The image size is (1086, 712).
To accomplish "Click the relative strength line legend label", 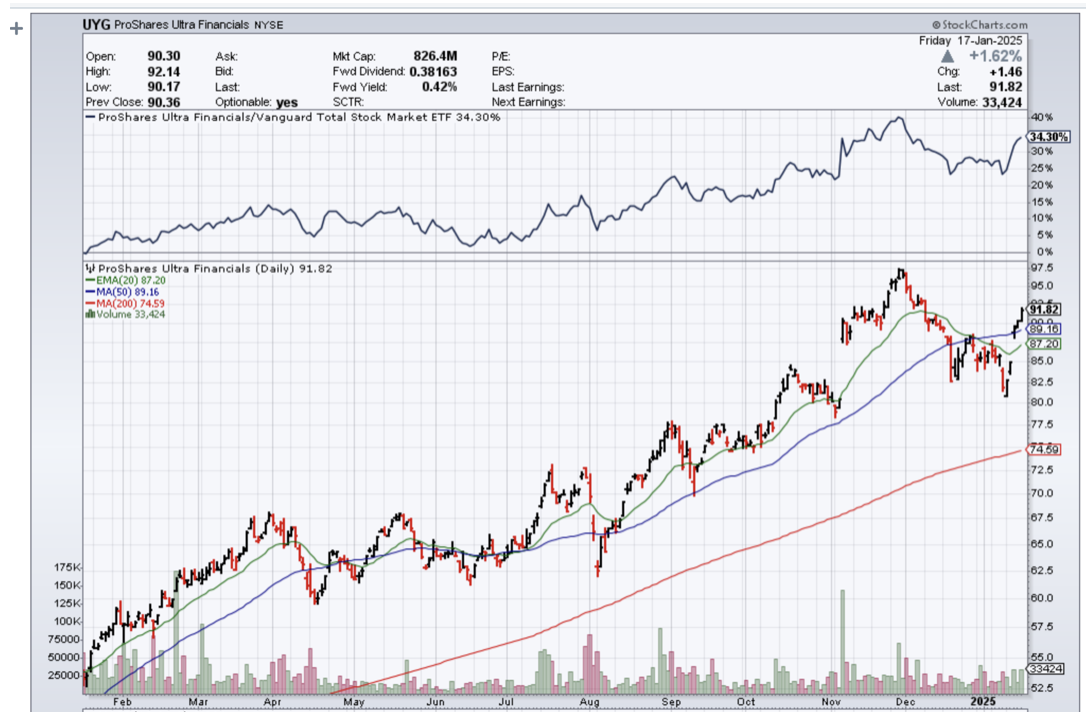I will click(297, 117).
